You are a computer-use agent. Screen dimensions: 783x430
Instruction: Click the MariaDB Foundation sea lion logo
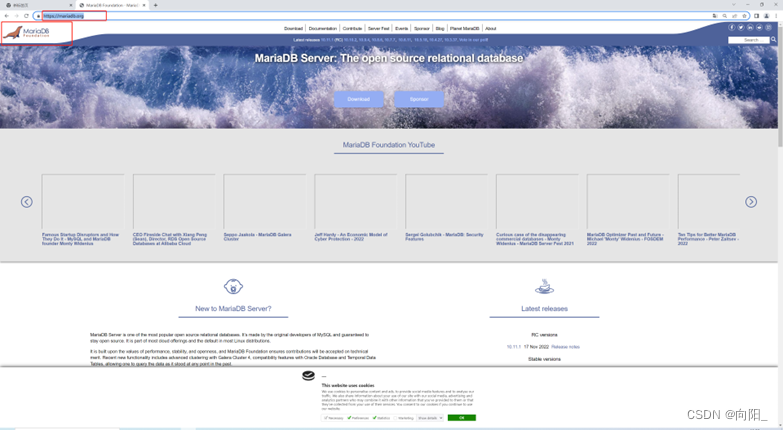(26, 33)
